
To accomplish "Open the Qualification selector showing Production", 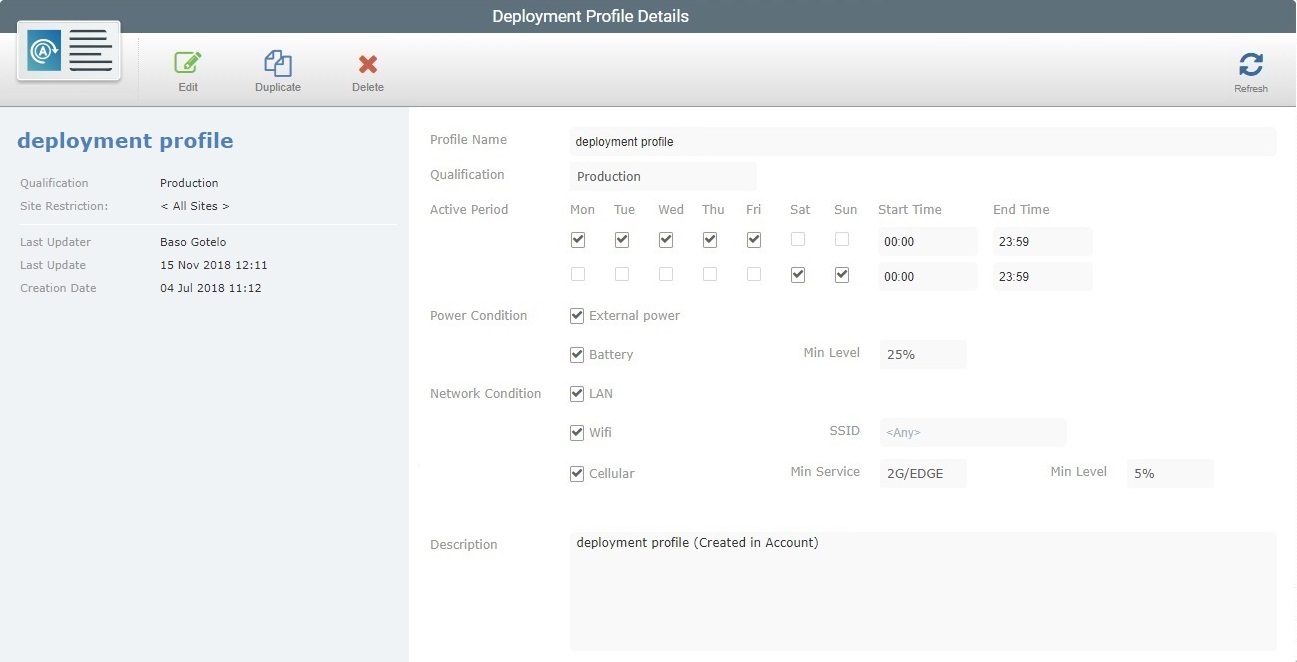I will pos(663,176).
